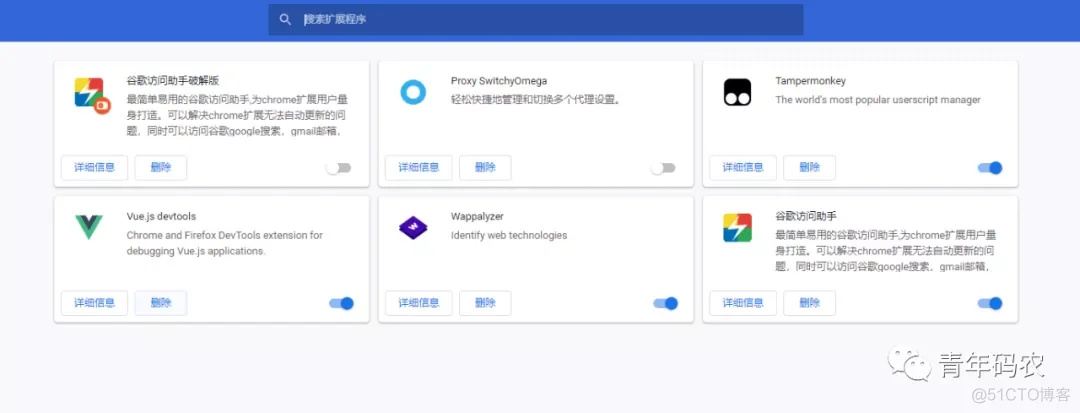Click the Wappalyzer purple icon
1080x413 pixels.
[413, 228]
